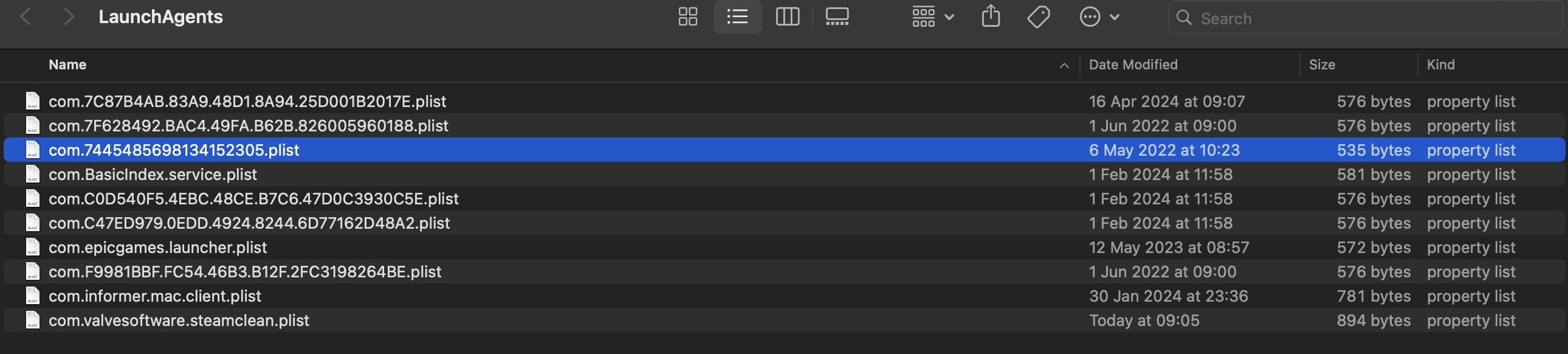Click the magnifying glass in the search field
This screenshot has width=1568, height=354.
tap(1185, 18)
